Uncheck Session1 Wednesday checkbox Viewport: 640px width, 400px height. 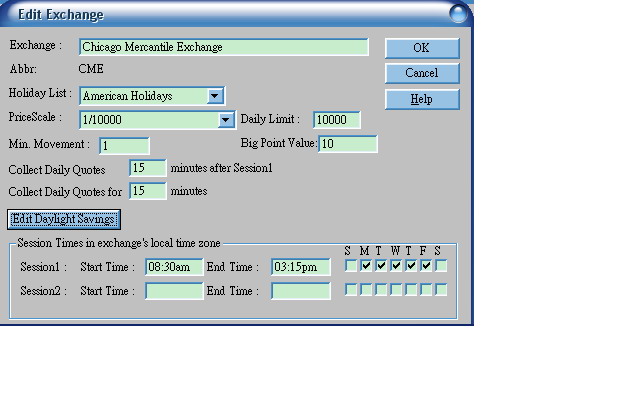pos(396,266)
